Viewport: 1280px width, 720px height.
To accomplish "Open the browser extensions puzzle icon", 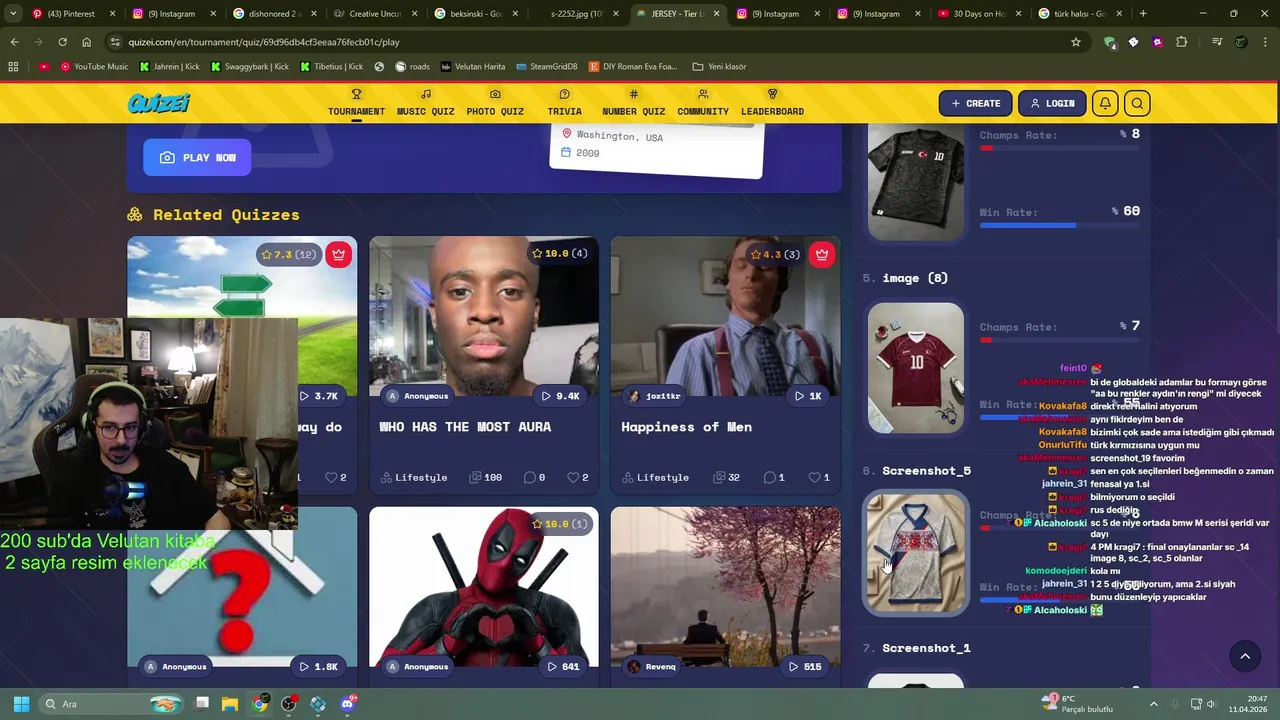I will 1181,42.
